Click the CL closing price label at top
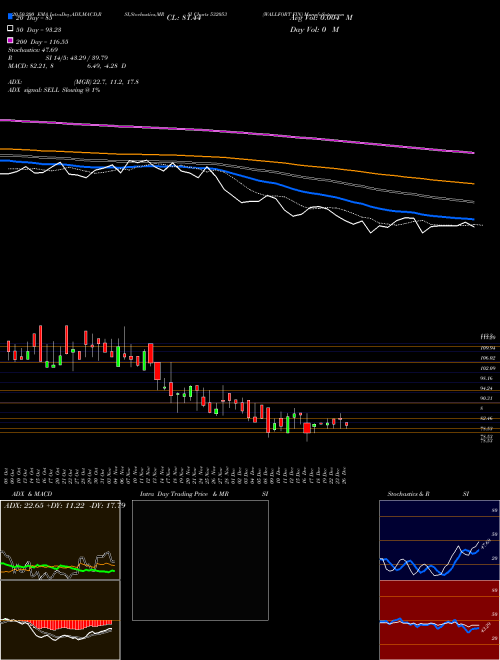Image resolution: width=500 pixels, height=660 pixels. pyautogui.click(x=184, y=18)
